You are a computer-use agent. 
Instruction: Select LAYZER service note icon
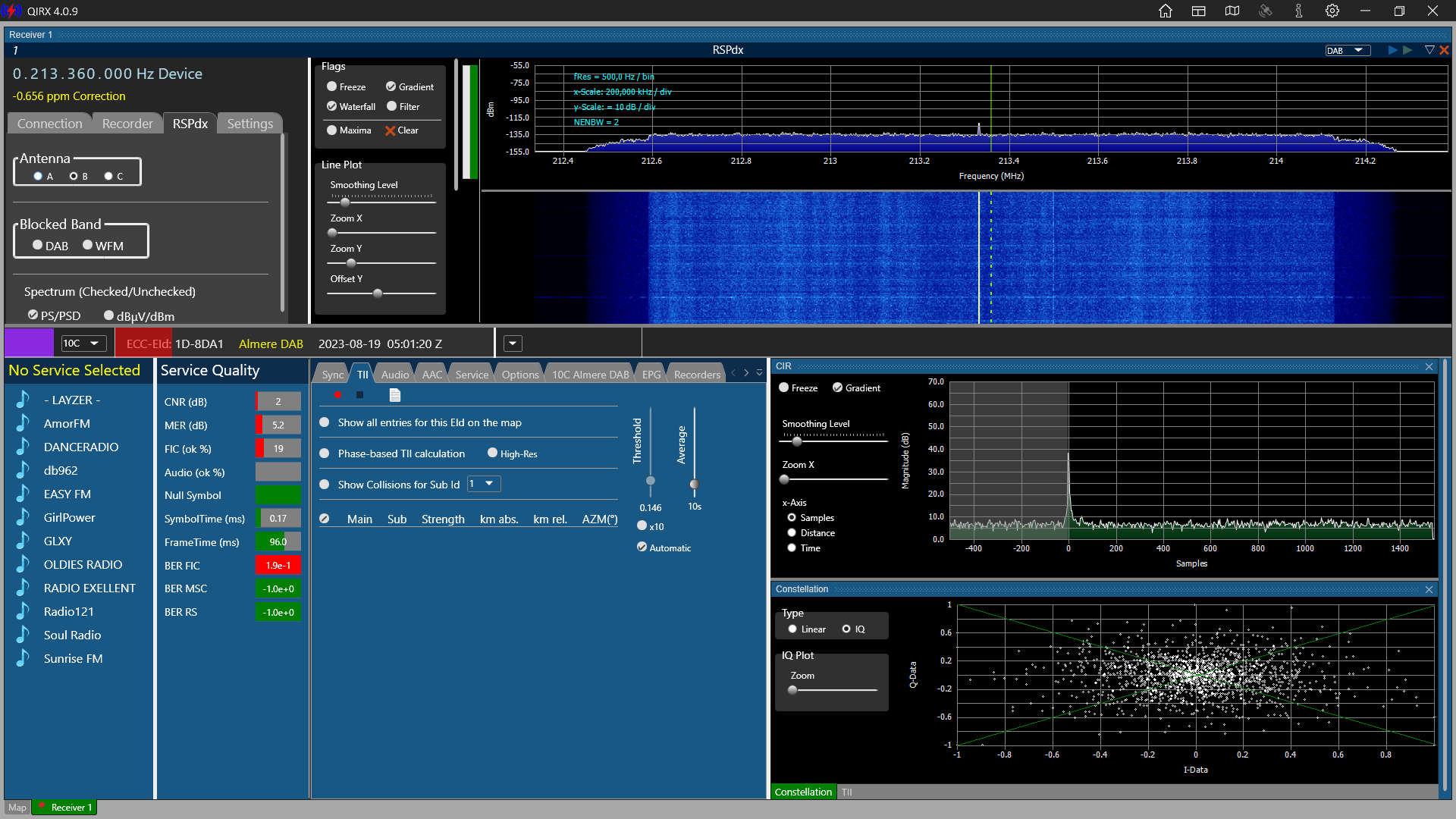click(23, 399)
